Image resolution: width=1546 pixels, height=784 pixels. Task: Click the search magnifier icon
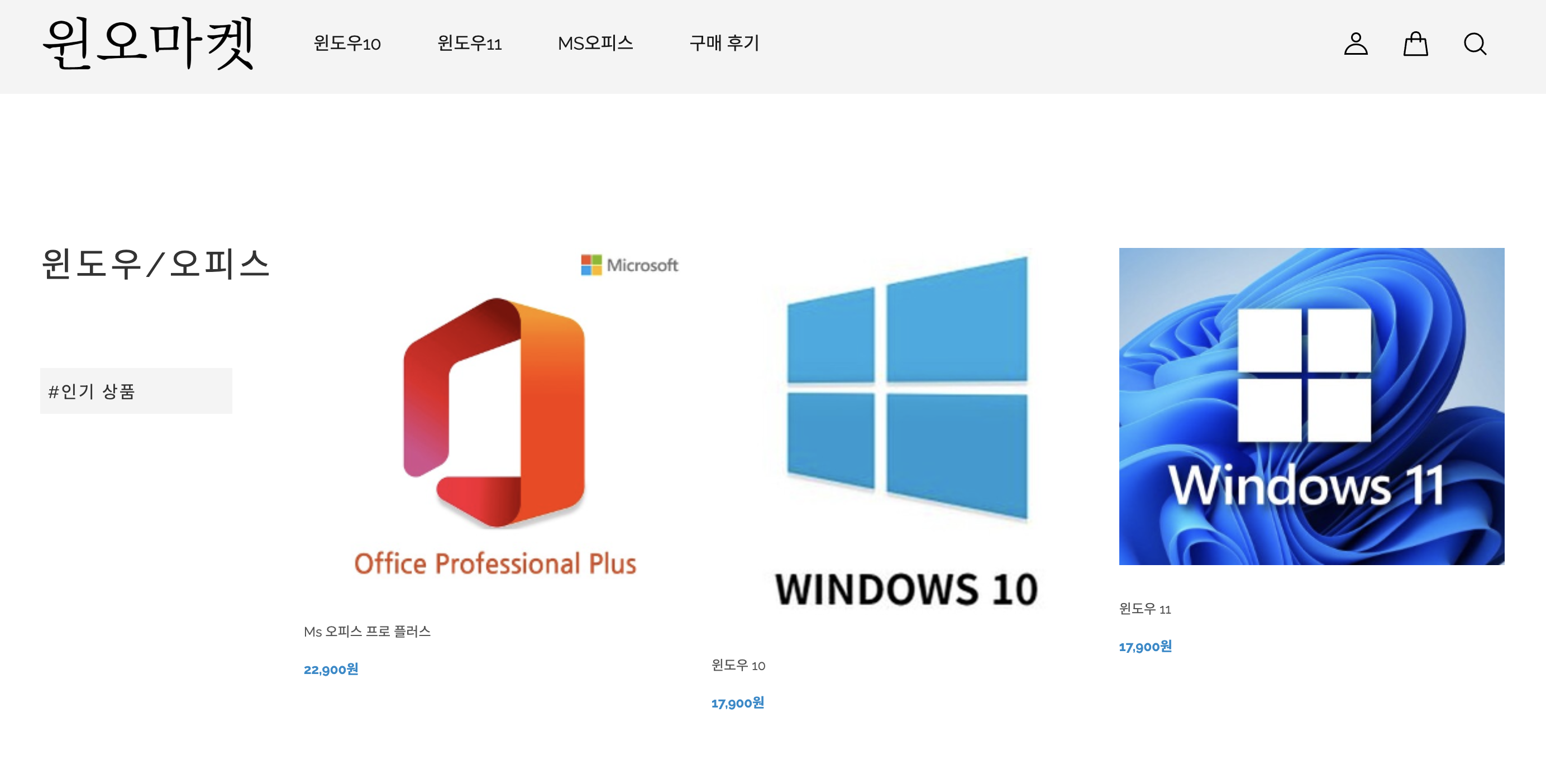click(1474, 44)
